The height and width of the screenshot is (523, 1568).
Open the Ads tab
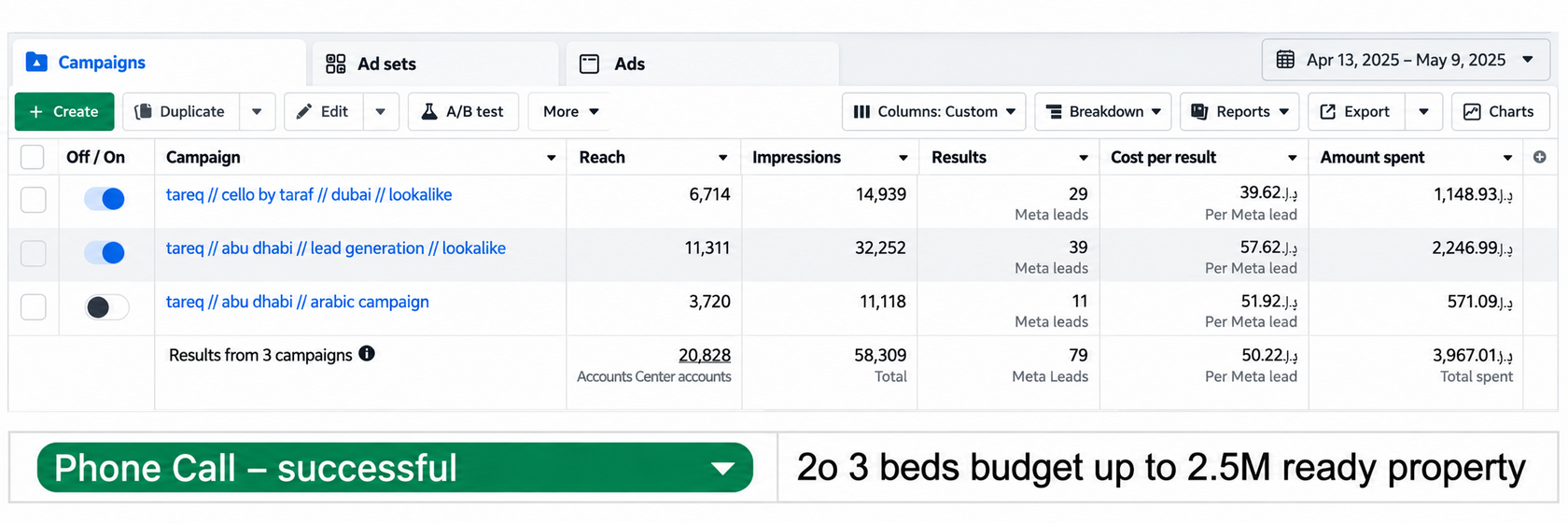coord(702,64)
